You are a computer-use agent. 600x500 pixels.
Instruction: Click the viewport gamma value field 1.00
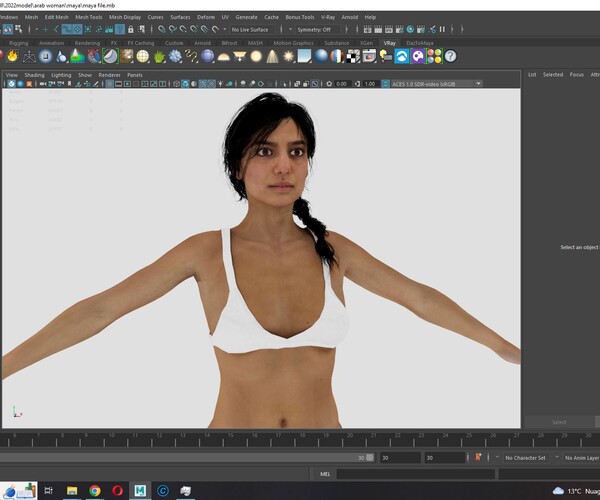point(370,83)
